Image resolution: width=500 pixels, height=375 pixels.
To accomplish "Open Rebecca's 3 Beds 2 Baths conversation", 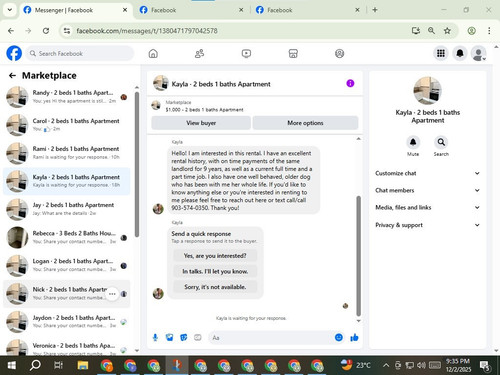I will [x=67, y=237].
